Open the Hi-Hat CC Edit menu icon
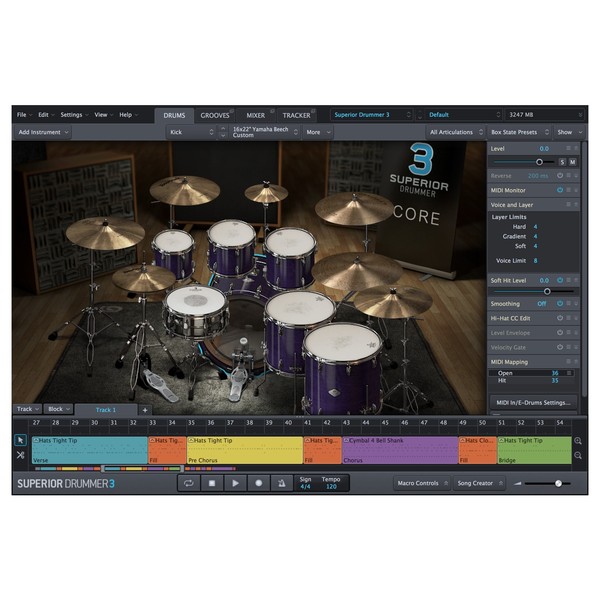The height and width of the screenshot is (600, 600). click(569, 318)
